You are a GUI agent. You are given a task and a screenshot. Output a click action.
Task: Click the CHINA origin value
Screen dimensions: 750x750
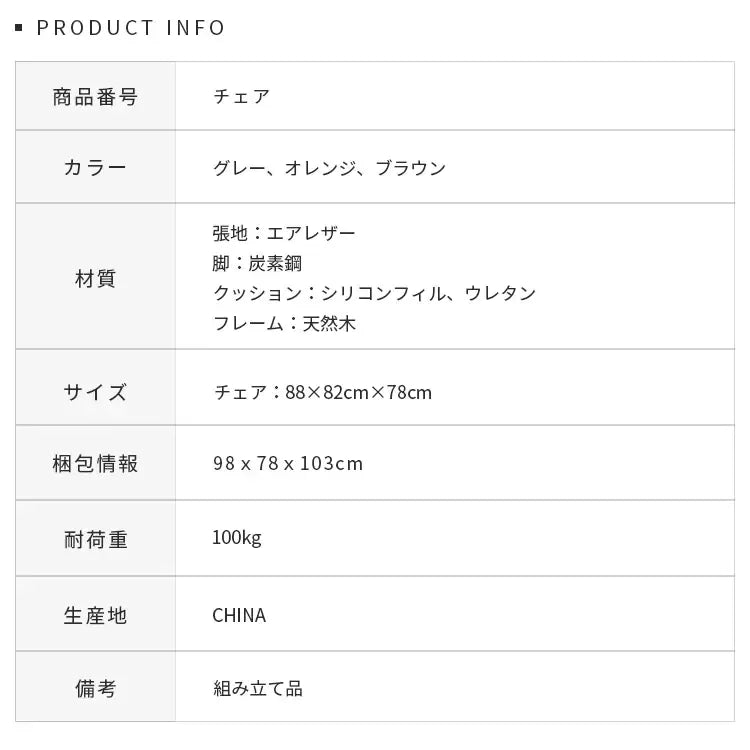239,615
